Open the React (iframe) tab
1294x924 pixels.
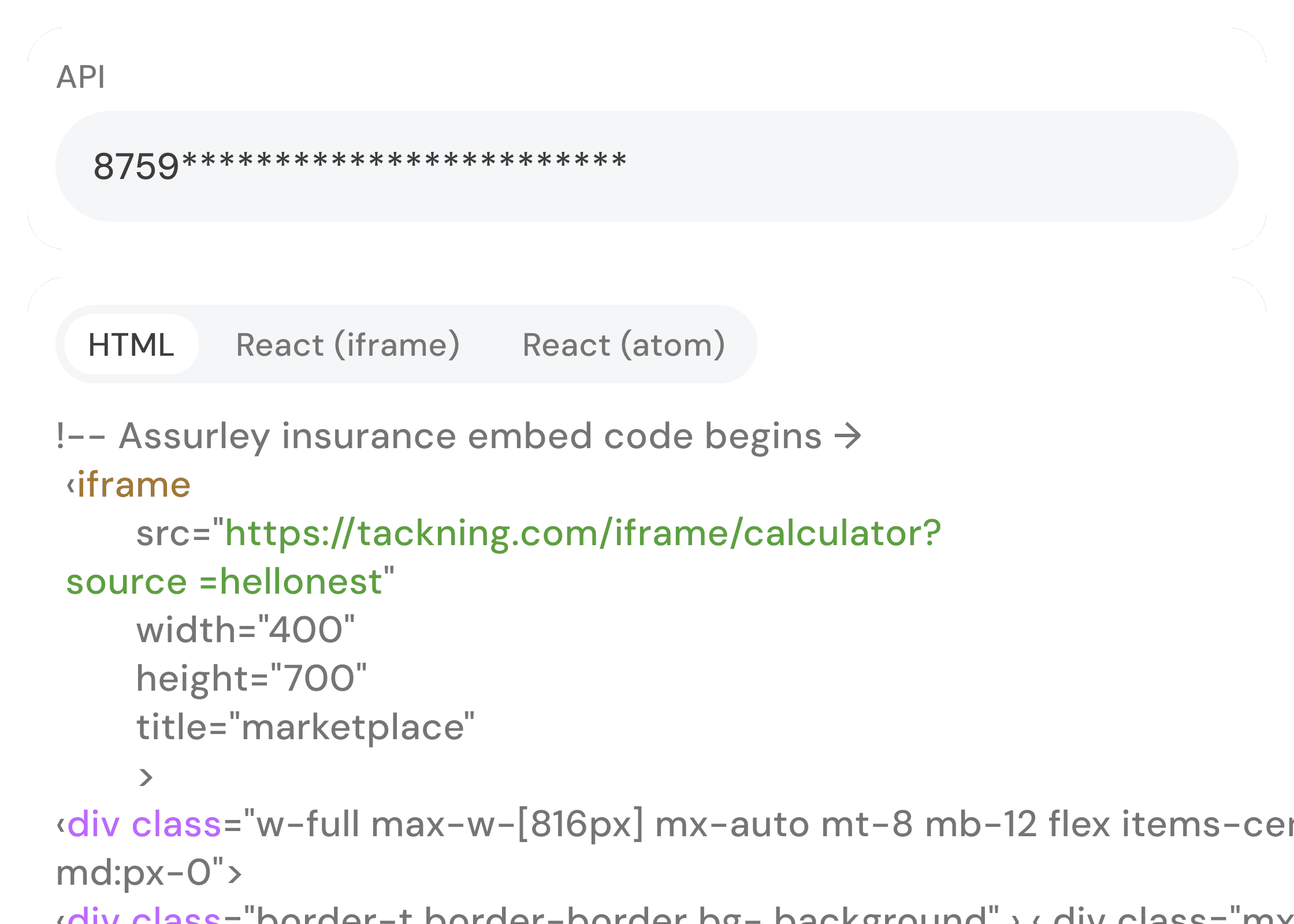tap(348, 345)
